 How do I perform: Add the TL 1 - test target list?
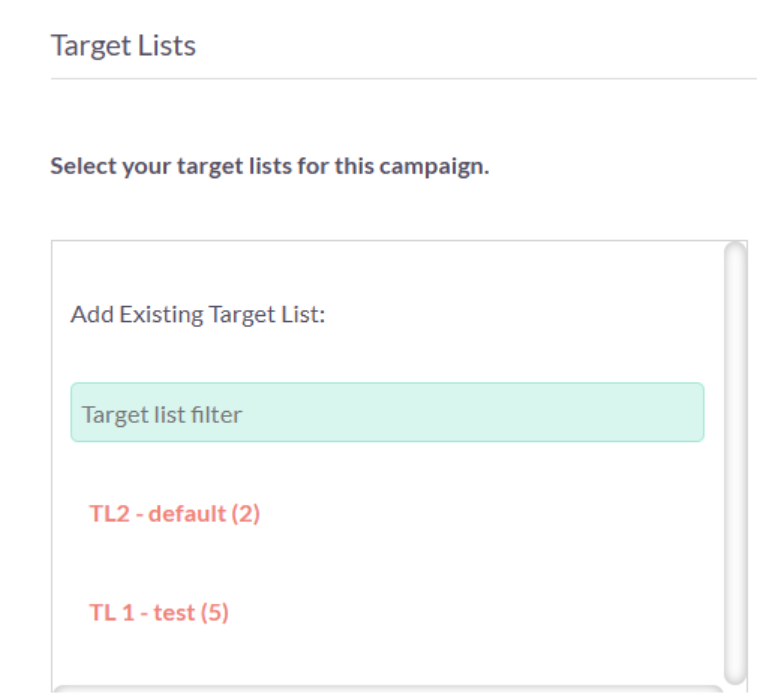pyautogui.click(x=159, y=612)
